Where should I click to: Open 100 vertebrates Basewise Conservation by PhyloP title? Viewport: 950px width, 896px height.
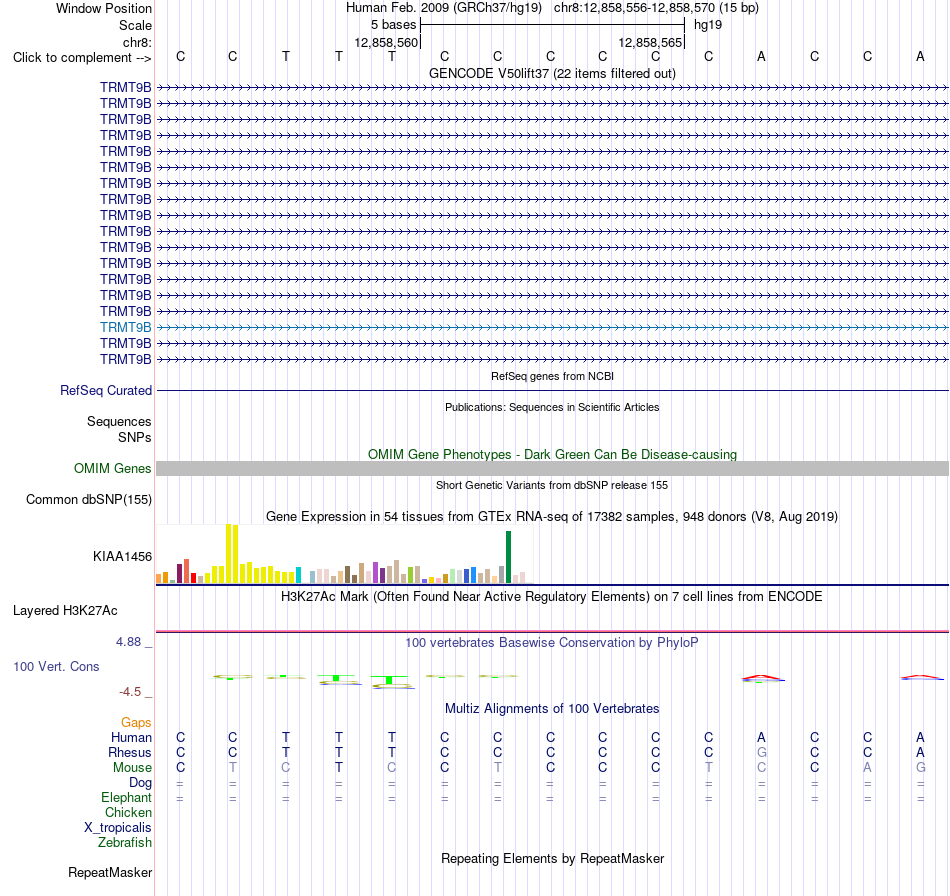point(552,643)
